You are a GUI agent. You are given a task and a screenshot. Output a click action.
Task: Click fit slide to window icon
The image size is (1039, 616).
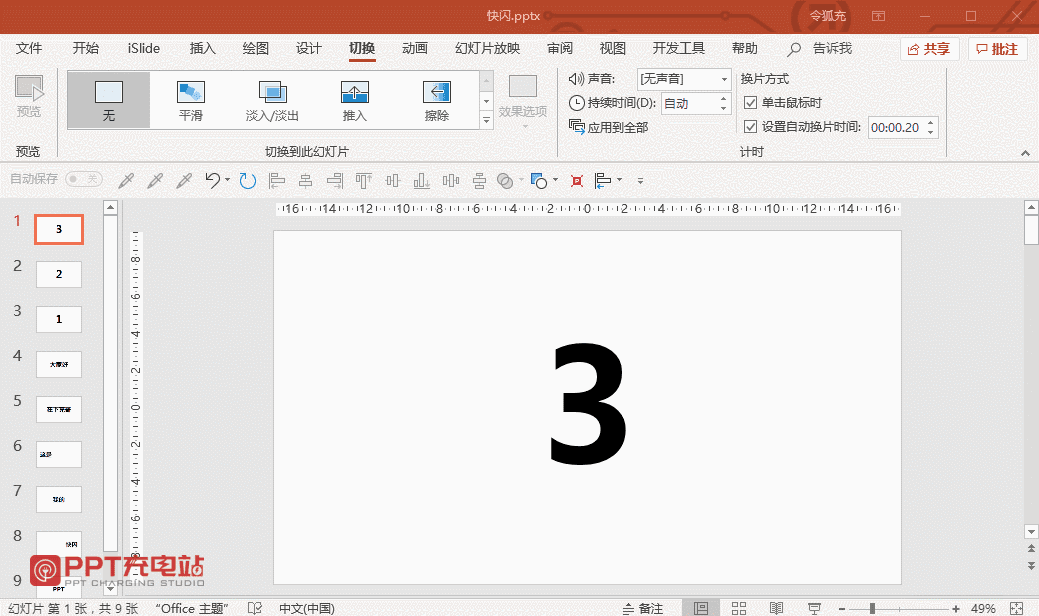coord(1017,608)
